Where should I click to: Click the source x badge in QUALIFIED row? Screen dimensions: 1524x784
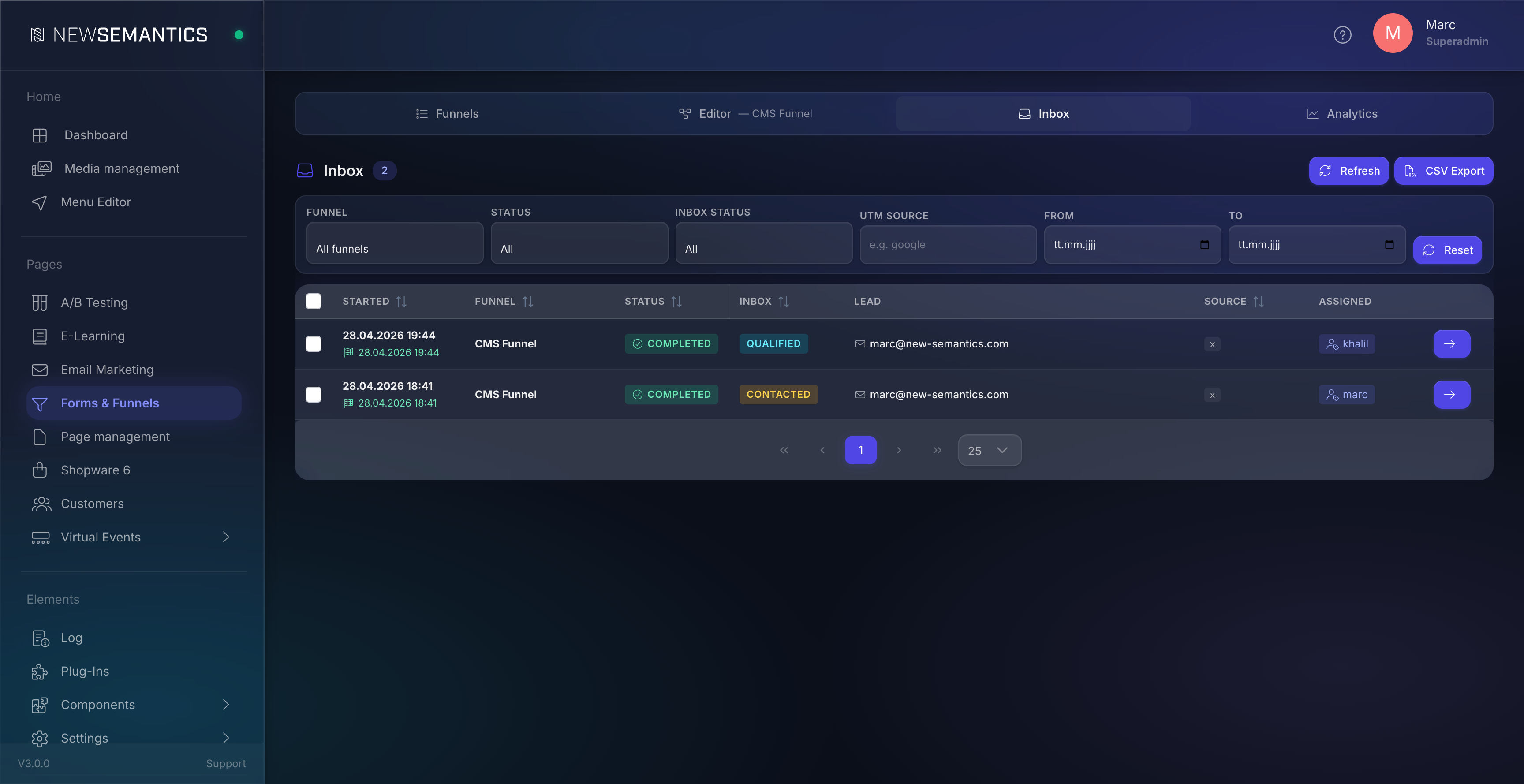1212,344
